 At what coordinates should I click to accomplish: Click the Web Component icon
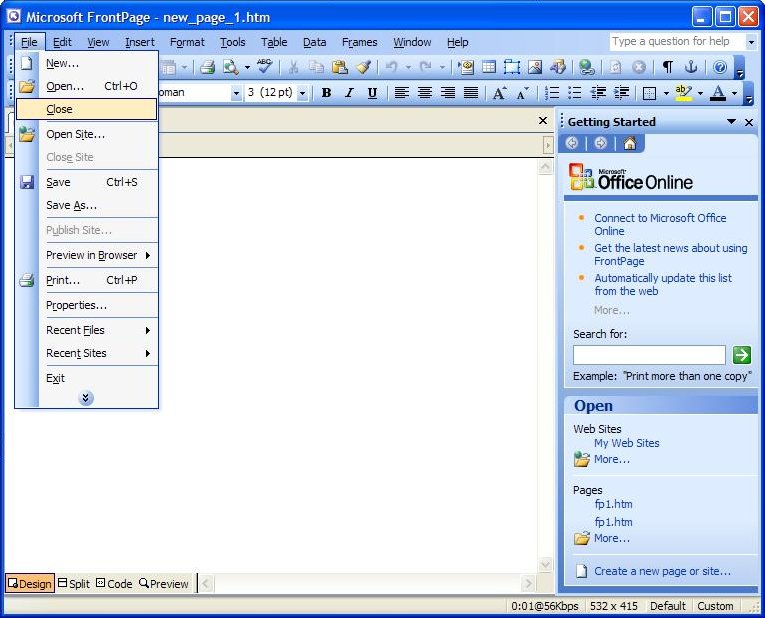coord(466,67)
